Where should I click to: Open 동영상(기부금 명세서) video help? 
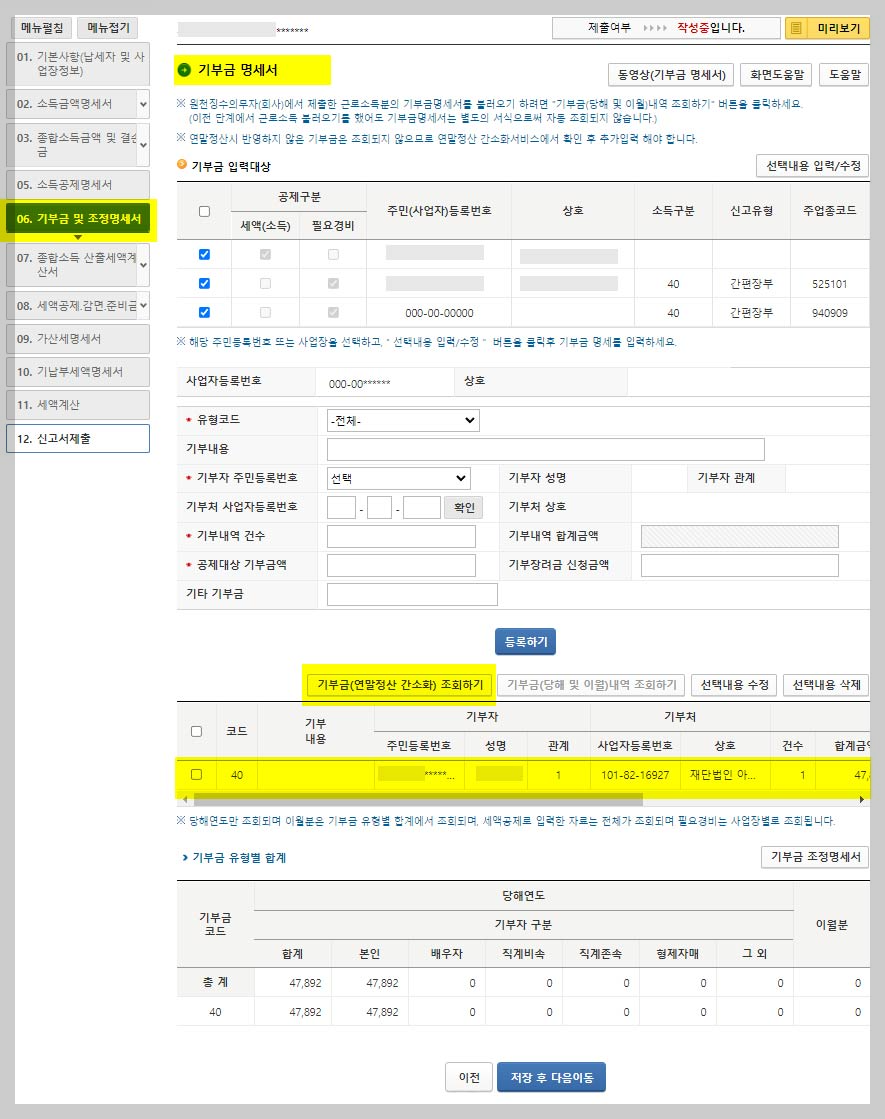(672, 74)
